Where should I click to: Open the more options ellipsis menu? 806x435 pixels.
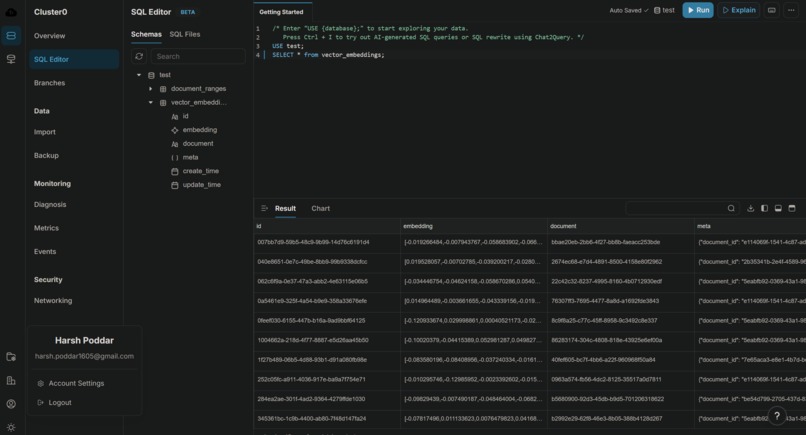click(791, 10)
